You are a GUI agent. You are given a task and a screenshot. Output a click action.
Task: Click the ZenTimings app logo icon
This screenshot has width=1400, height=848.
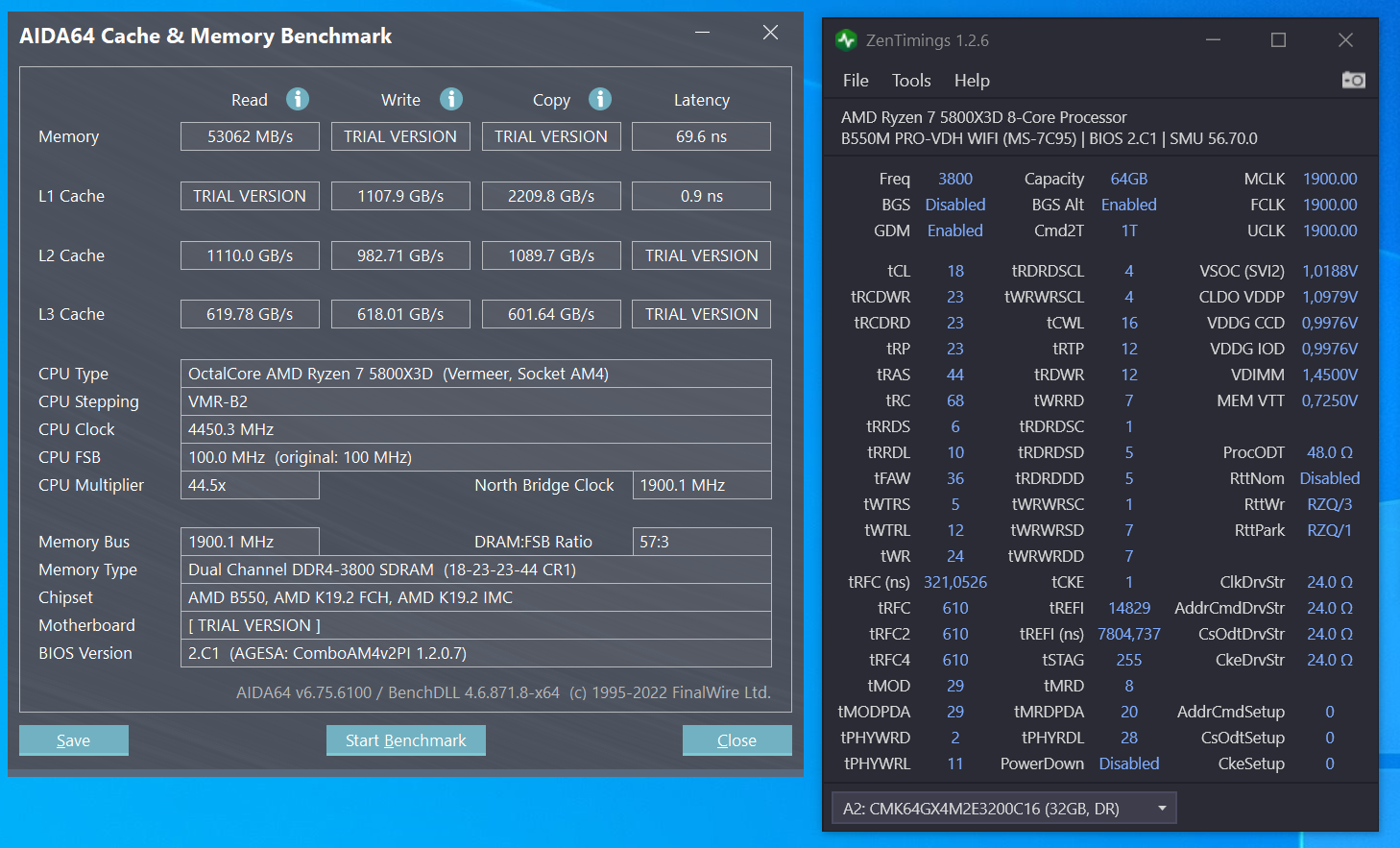pyautogui.click(x=846, y=39)
